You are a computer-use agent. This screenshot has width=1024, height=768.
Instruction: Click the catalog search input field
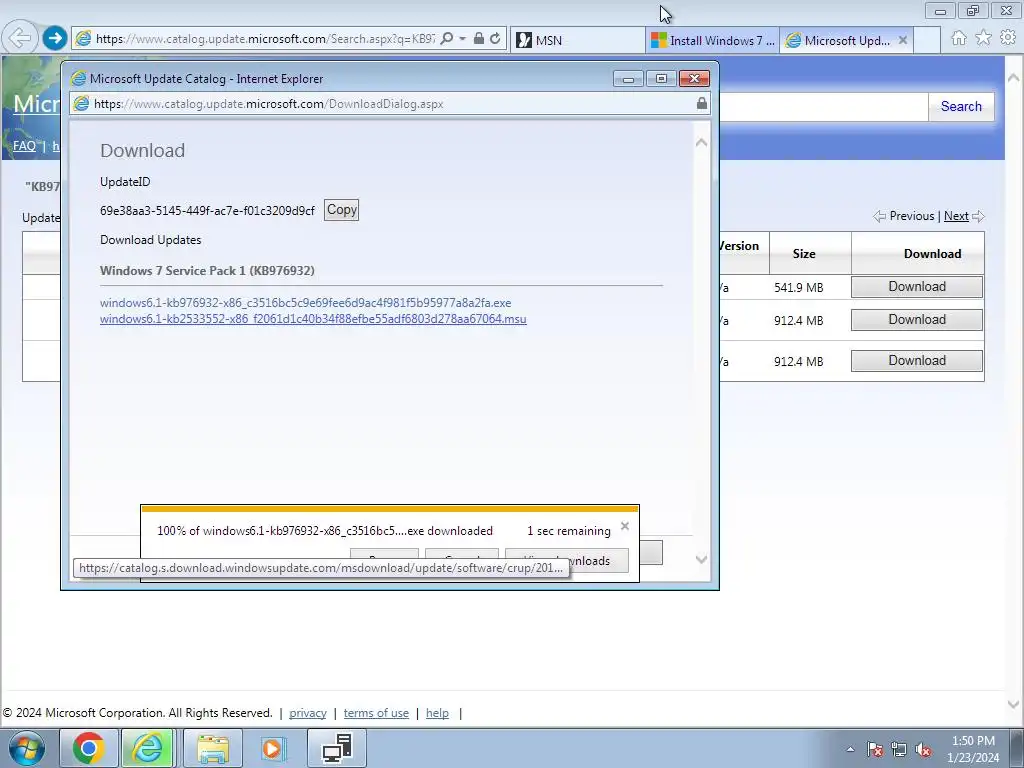(824, 106)
